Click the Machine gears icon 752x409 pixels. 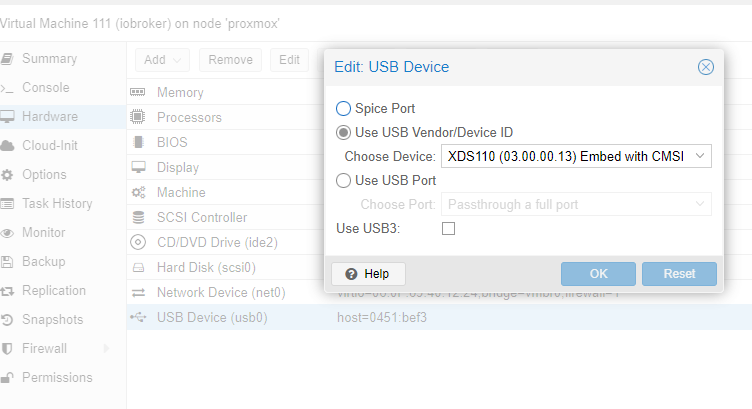(138, 192)
